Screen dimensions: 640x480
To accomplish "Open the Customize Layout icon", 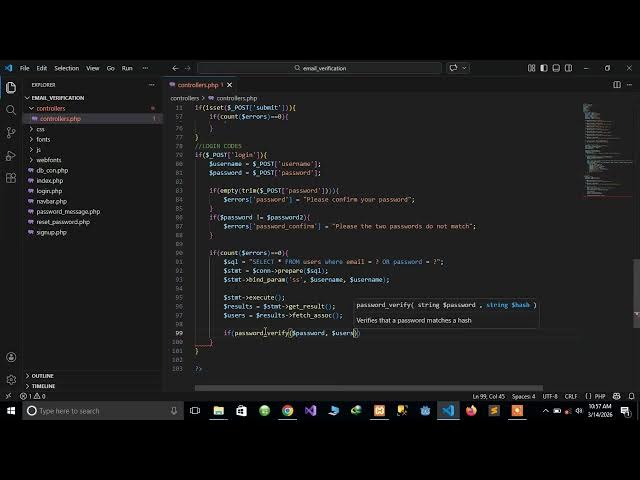I will coord(531,68).
